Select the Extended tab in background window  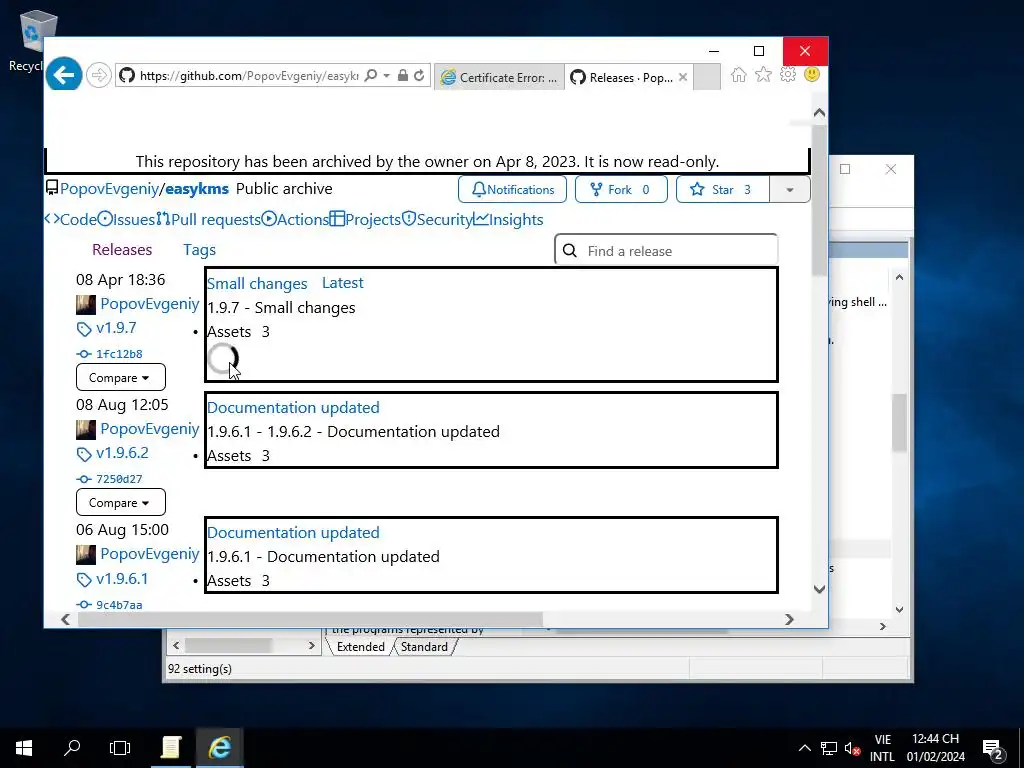click(x=360, y=647)
